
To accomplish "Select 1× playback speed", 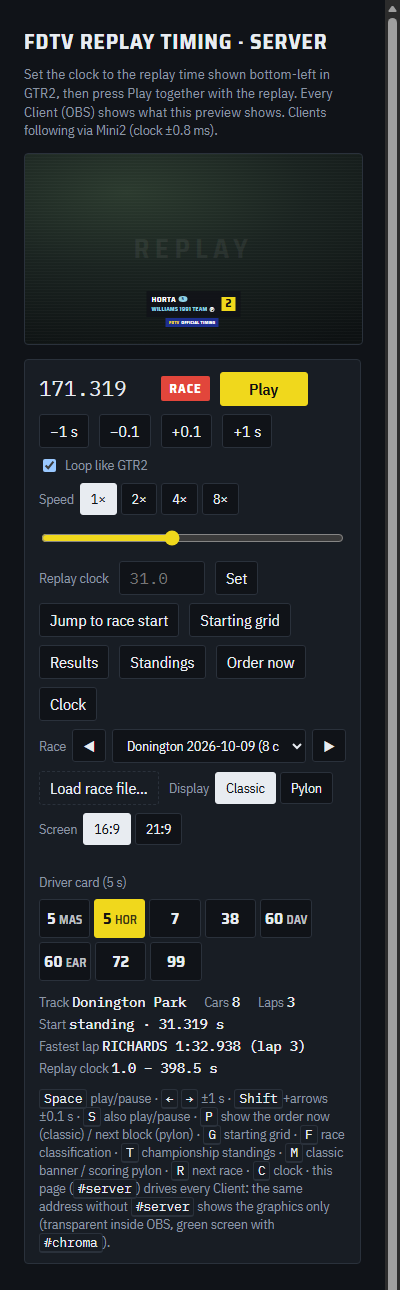I will pyautogui.click(x=98, y=499).
